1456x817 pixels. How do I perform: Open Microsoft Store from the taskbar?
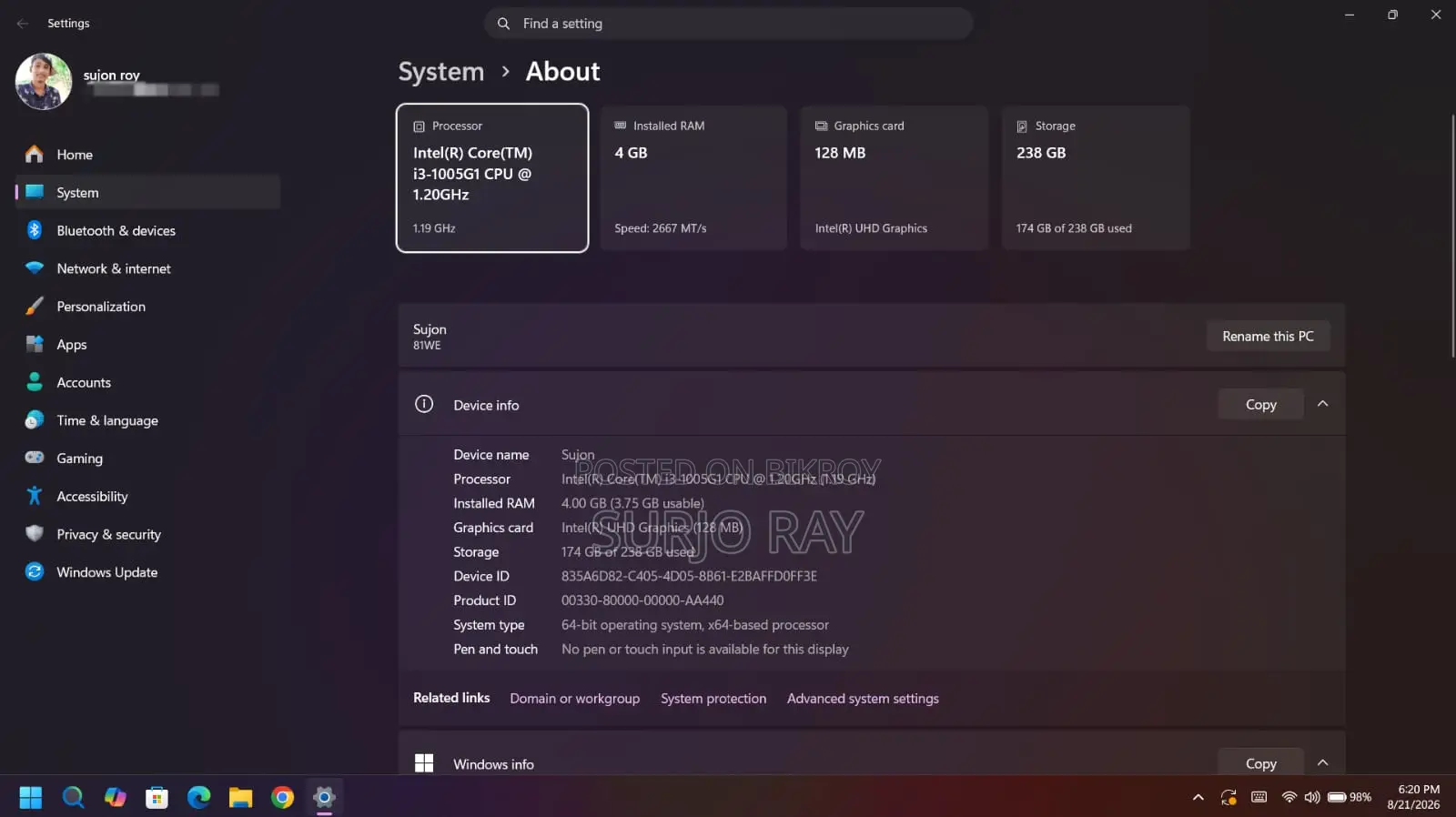tap(157, 798)
